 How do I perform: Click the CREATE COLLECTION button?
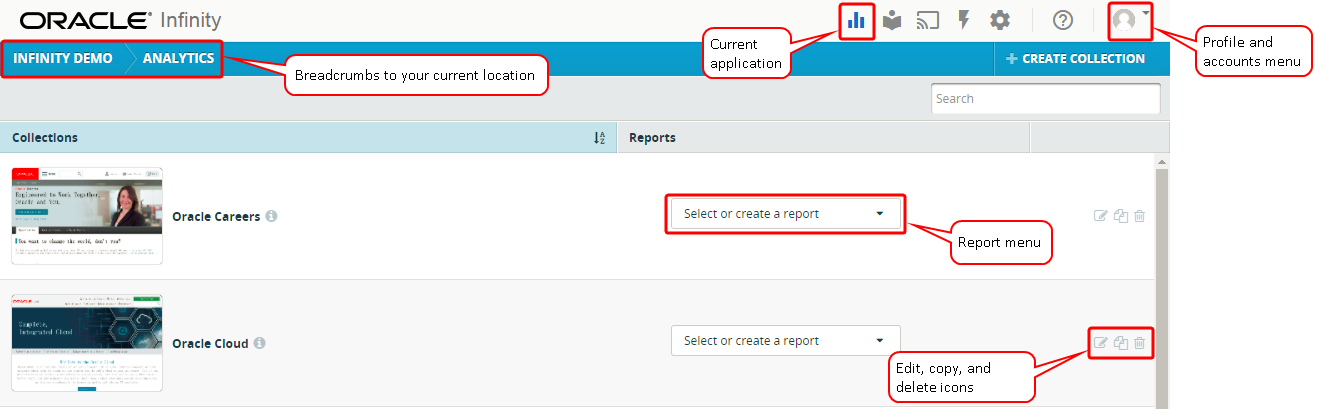click(x=1075, y=59)
